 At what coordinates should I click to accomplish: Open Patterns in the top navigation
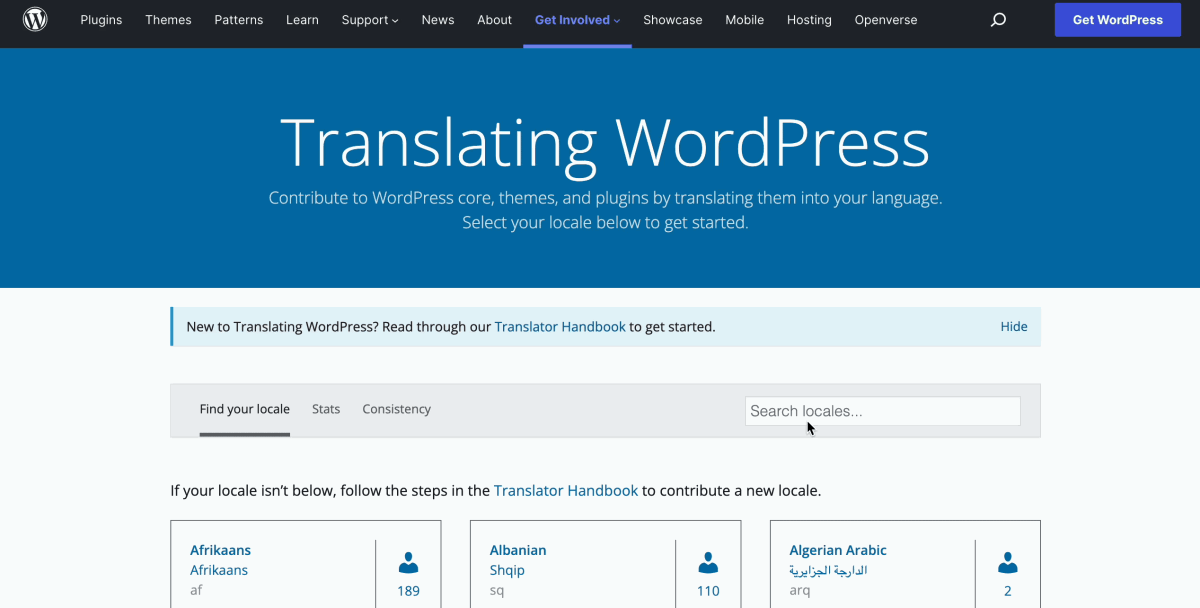click(x=239, y=20)
